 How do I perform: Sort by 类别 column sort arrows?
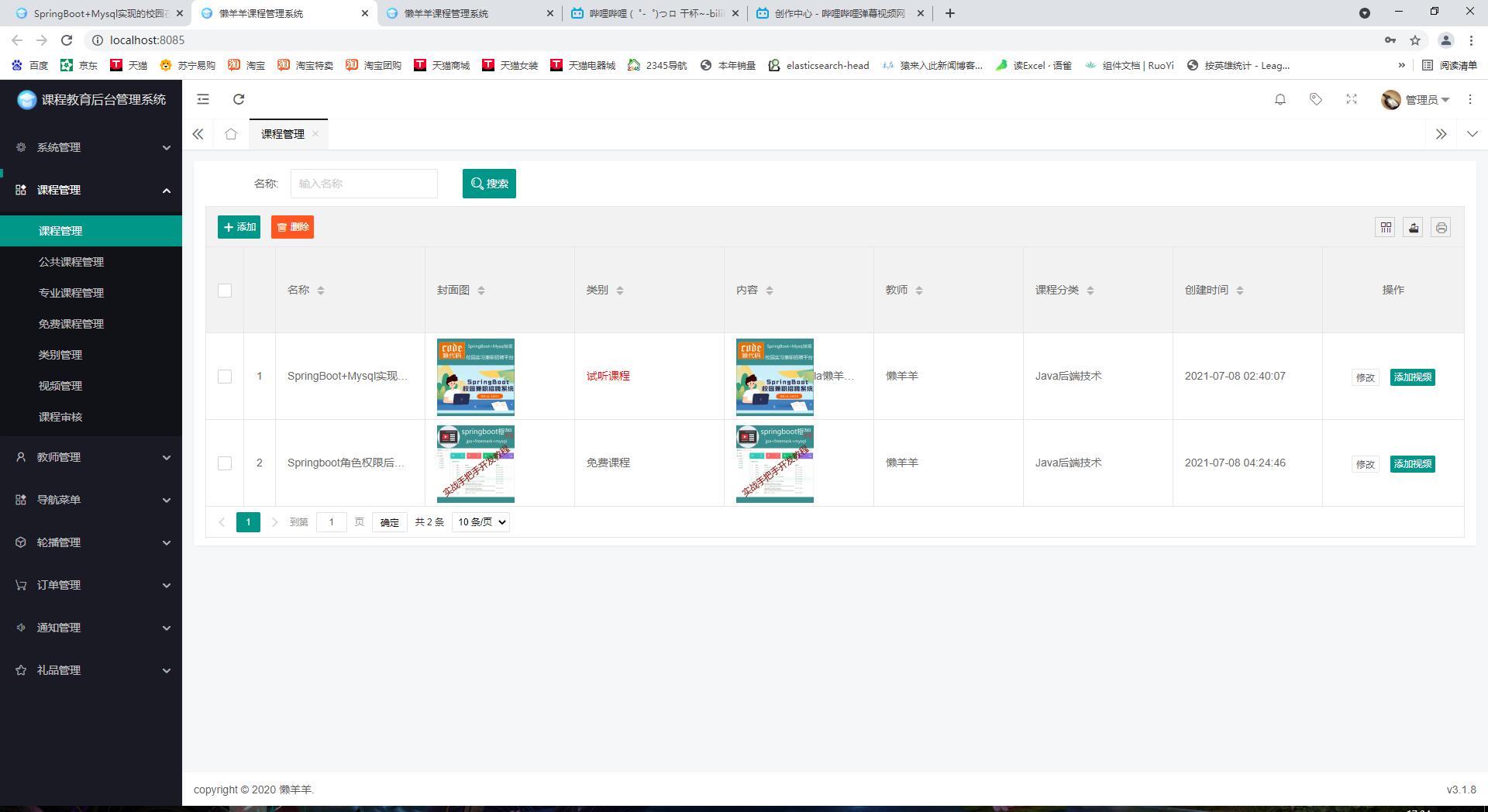pos(620,291)
